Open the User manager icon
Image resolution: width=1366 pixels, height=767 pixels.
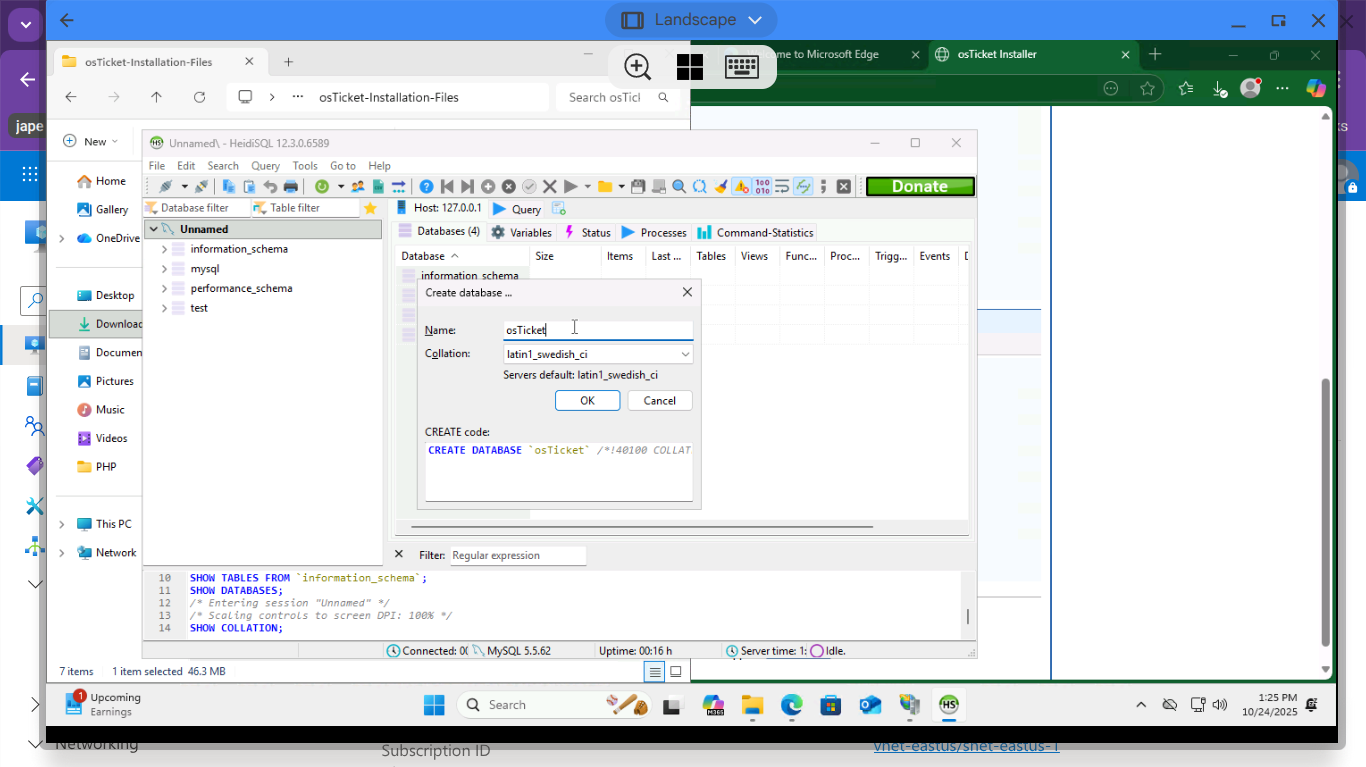[x=358, y=186]
